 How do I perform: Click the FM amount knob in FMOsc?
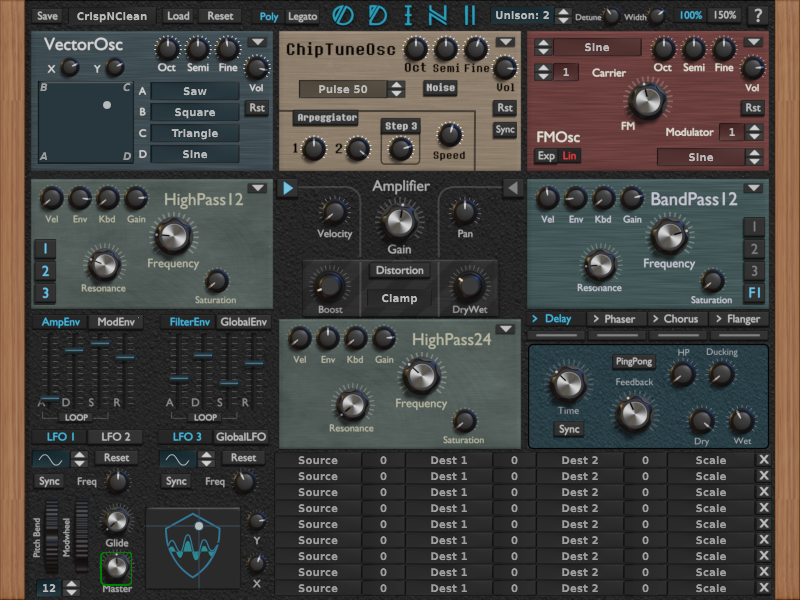(x=647, y=100)
